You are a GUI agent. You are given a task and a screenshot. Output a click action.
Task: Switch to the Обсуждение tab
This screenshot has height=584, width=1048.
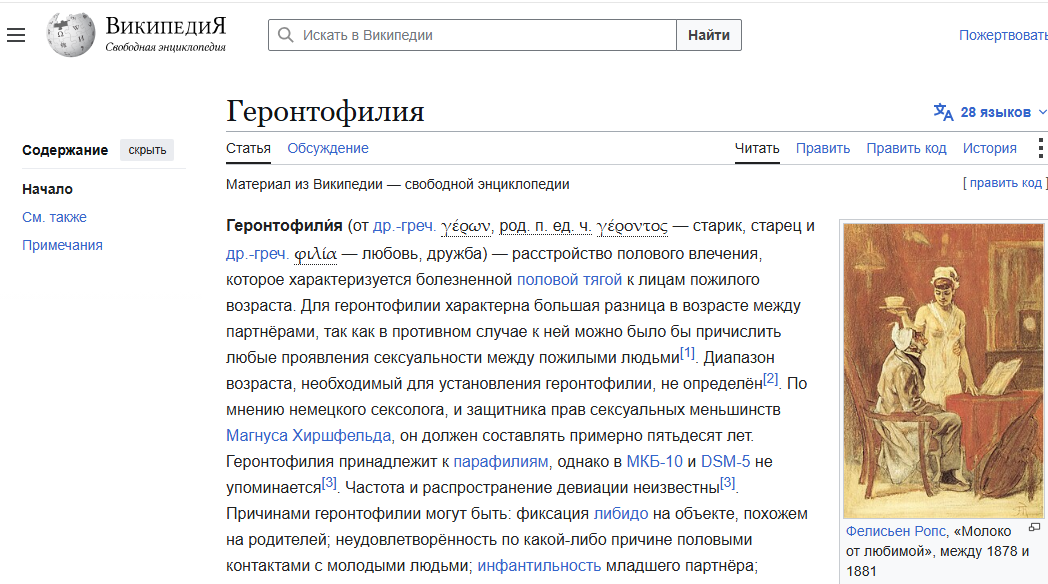coord(328,148)
